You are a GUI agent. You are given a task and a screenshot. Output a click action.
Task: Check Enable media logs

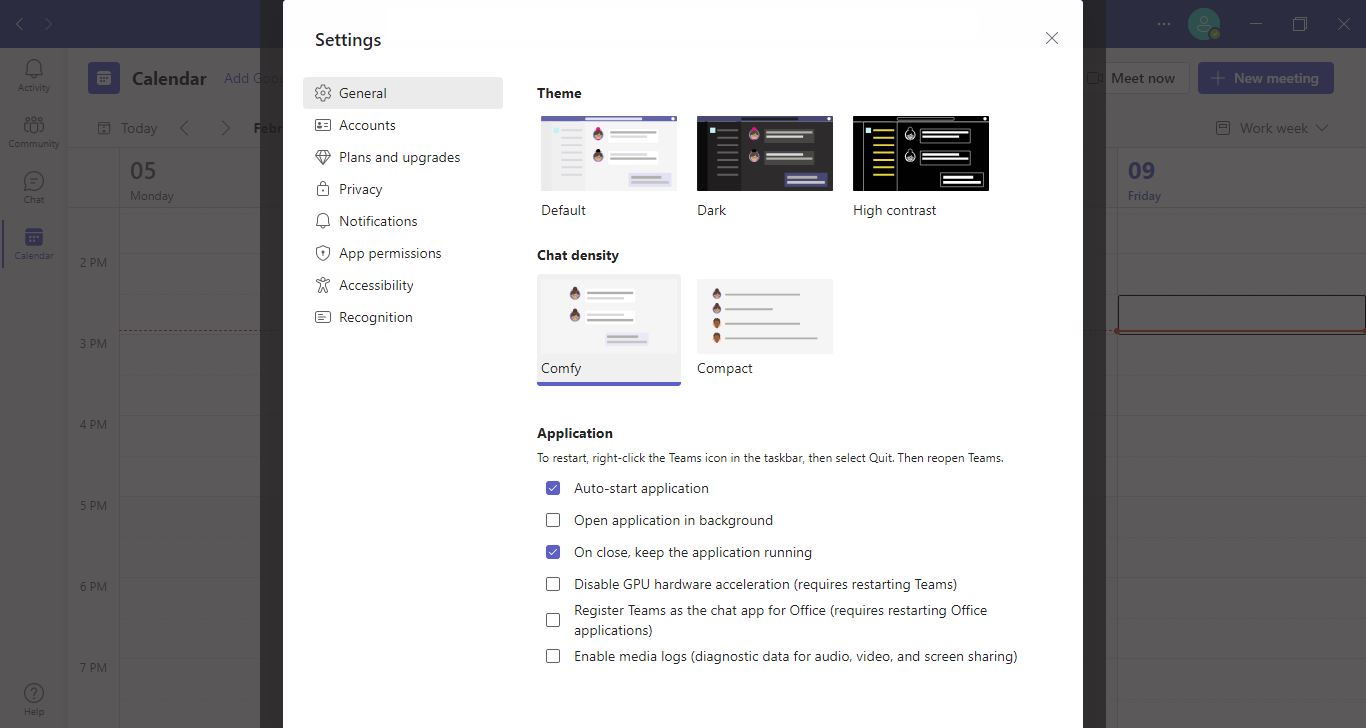pyautogui.click(x=553, y=656)
